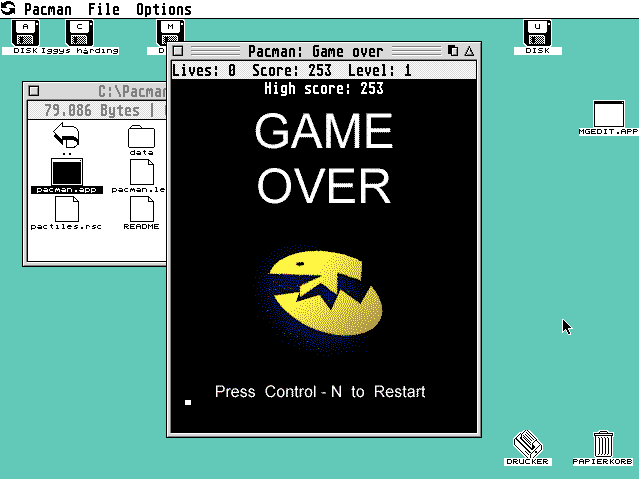Screen dimensions: 639x479
Task: Open the Options menu
Action: pos(163,9)
